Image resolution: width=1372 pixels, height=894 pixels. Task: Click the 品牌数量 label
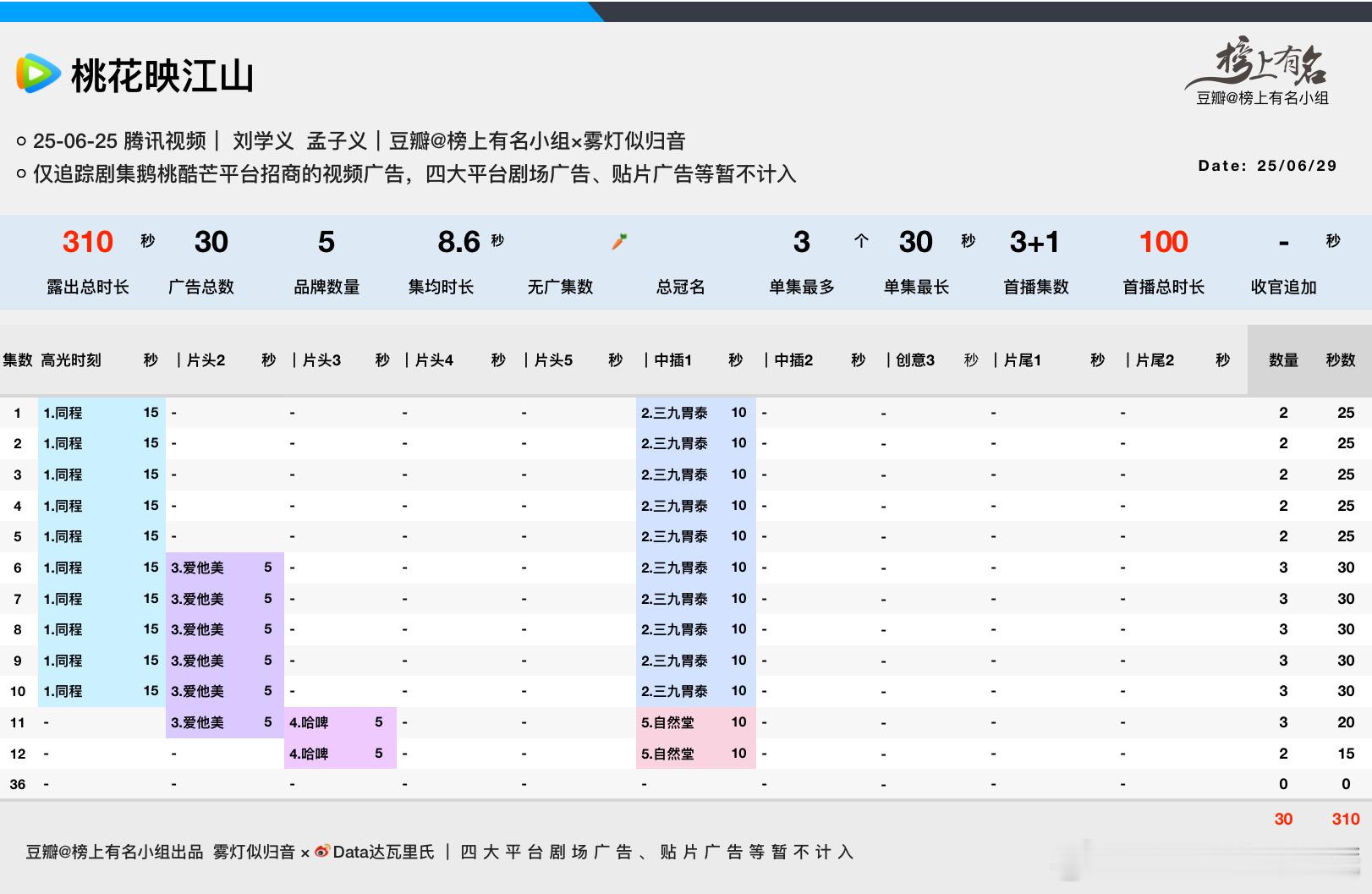pos(327,287)
